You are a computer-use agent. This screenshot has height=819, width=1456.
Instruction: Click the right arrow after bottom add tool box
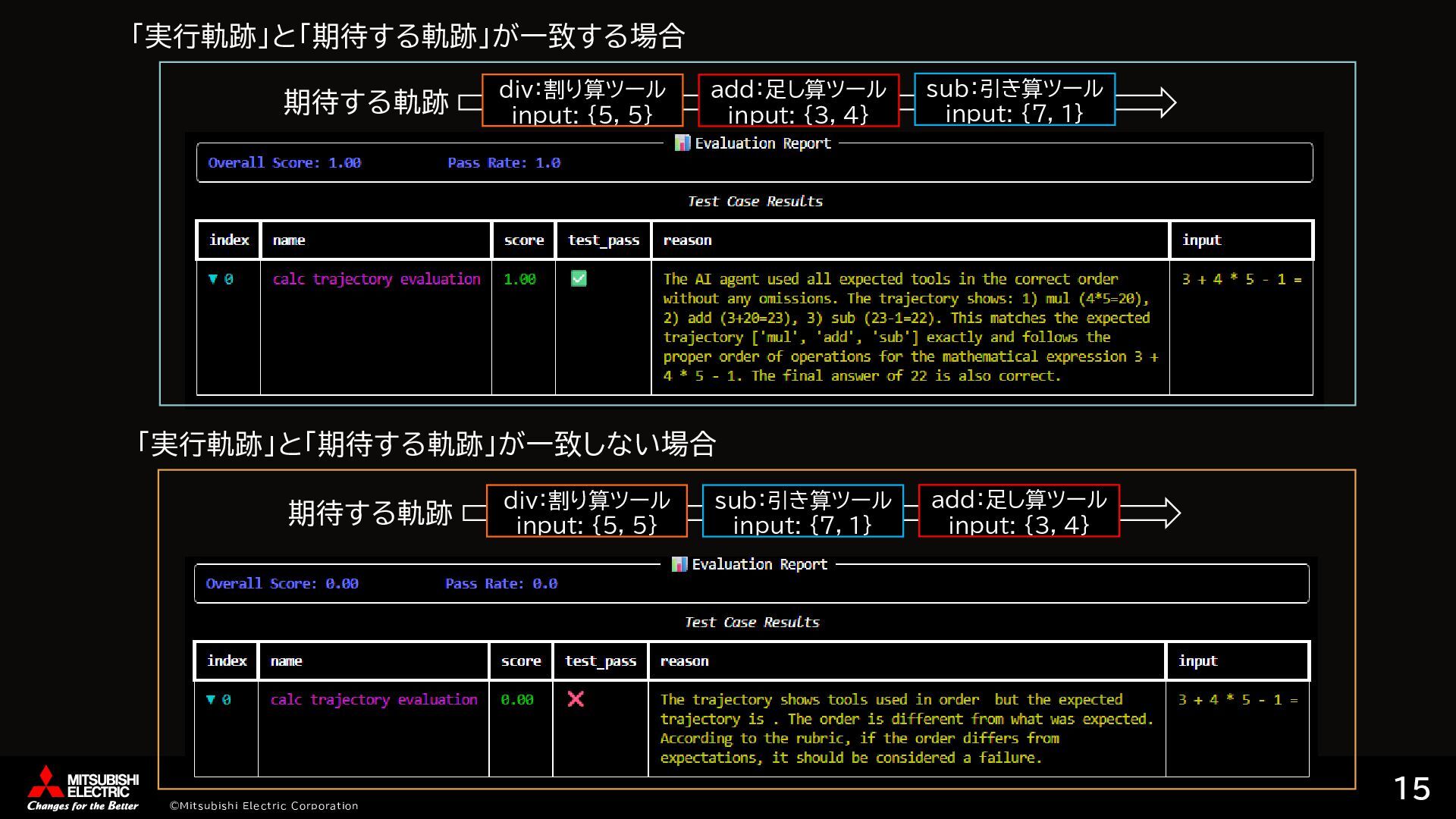click(1150, 513)
